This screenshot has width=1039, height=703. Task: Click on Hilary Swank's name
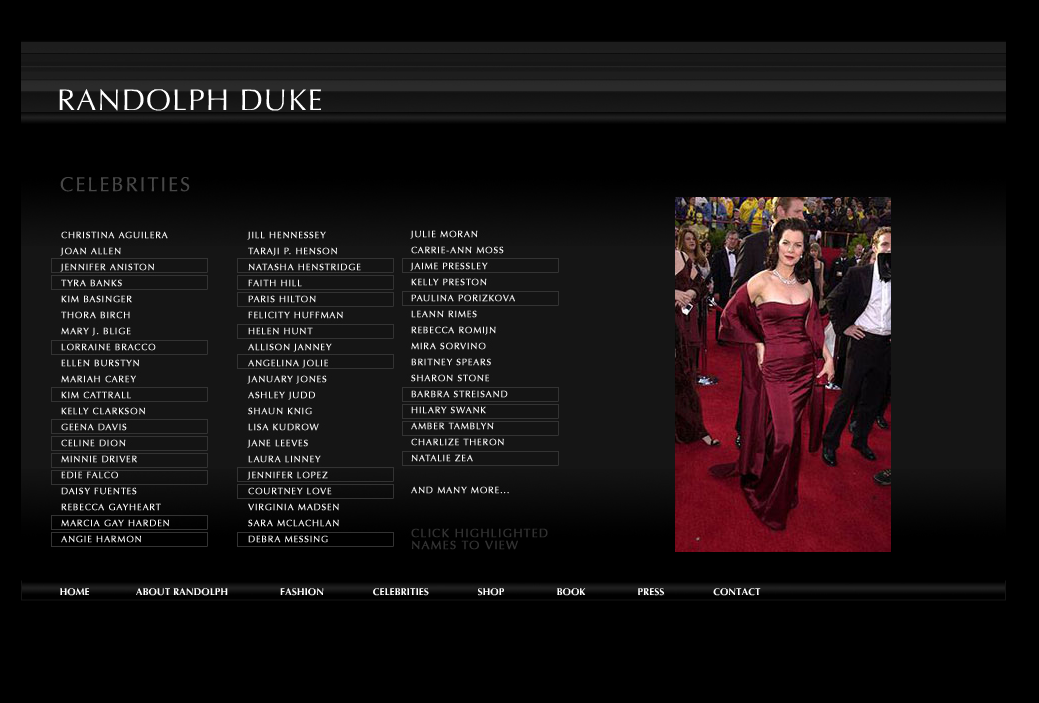pos(480,410)
